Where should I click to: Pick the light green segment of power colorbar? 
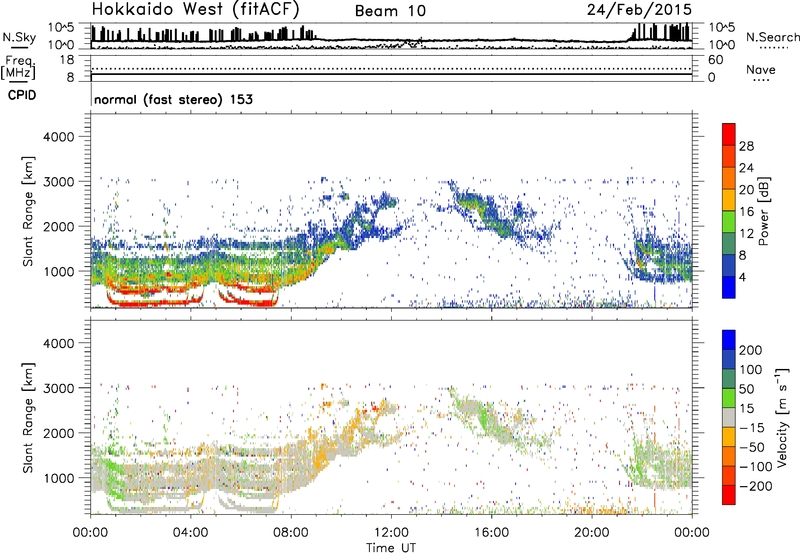(729, 222)
